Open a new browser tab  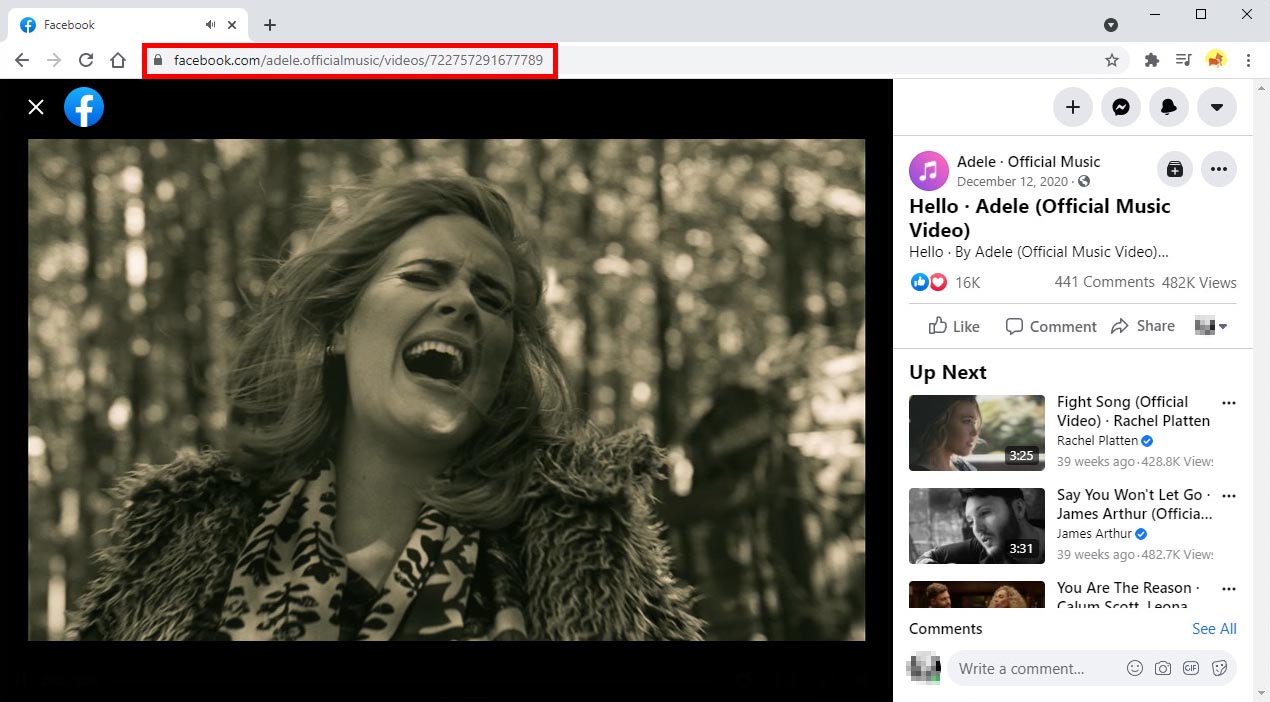click(270, 25)
